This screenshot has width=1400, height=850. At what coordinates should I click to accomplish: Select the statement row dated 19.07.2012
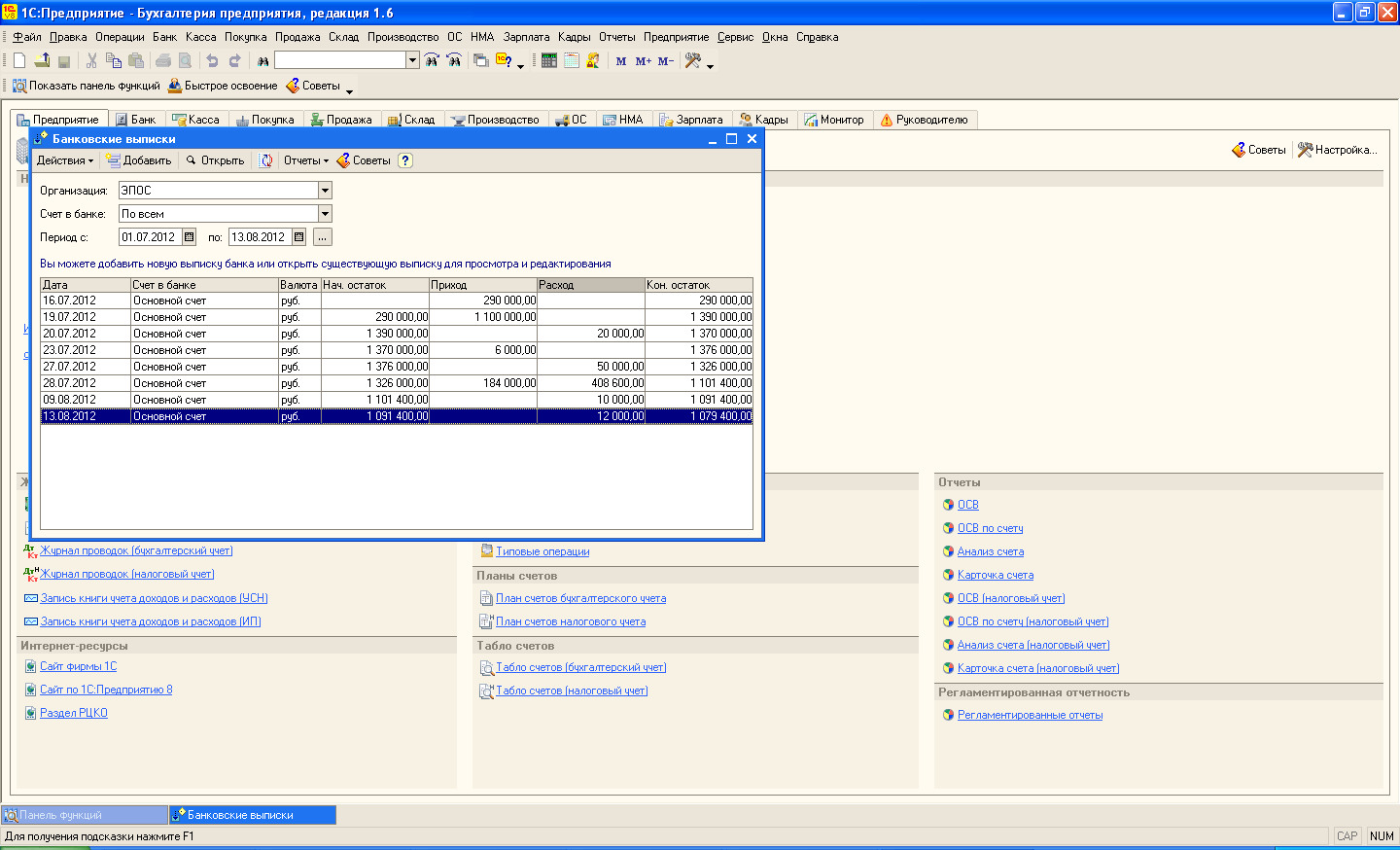[397, 317]
